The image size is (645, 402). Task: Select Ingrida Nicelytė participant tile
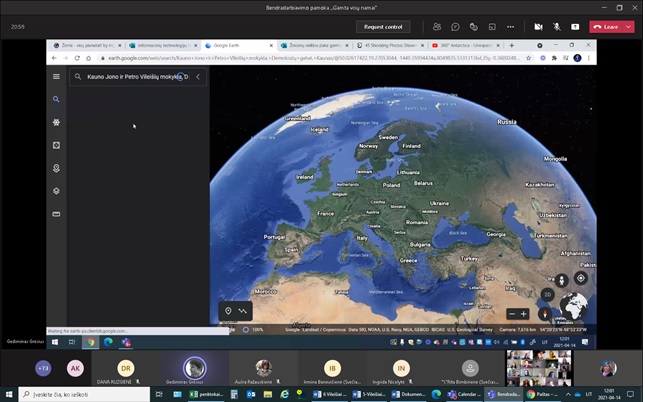pyautogui.click(x=401, y=368)
